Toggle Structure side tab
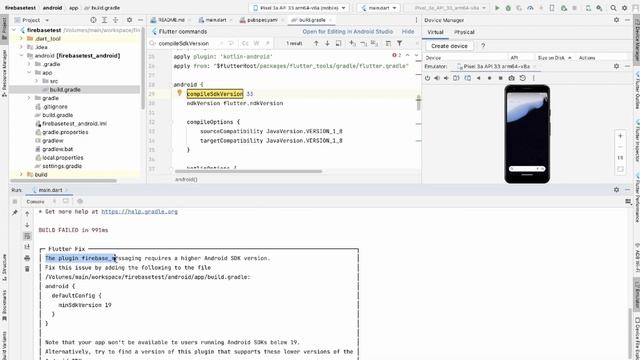This screenshot has height=360, width=640. coord(4,267)
